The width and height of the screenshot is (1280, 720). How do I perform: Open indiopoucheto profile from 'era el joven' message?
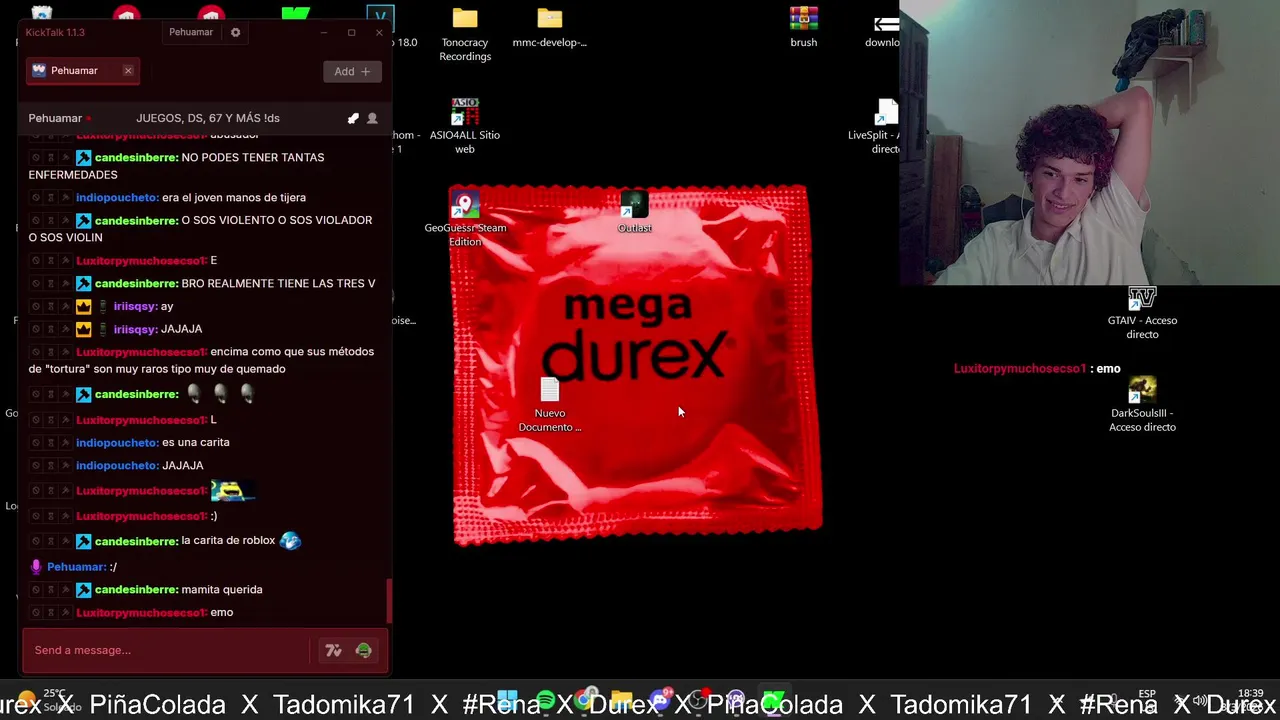(117, 198)
